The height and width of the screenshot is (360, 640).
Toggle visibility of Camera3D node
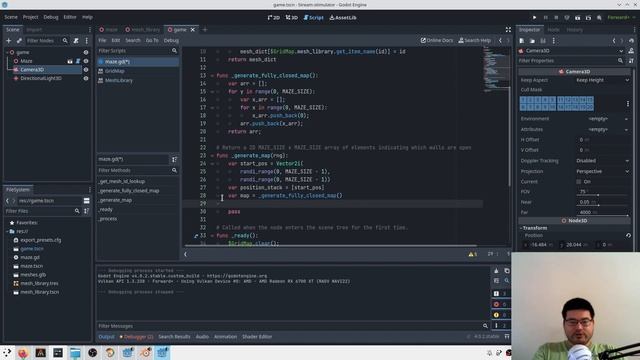[86, 70]
